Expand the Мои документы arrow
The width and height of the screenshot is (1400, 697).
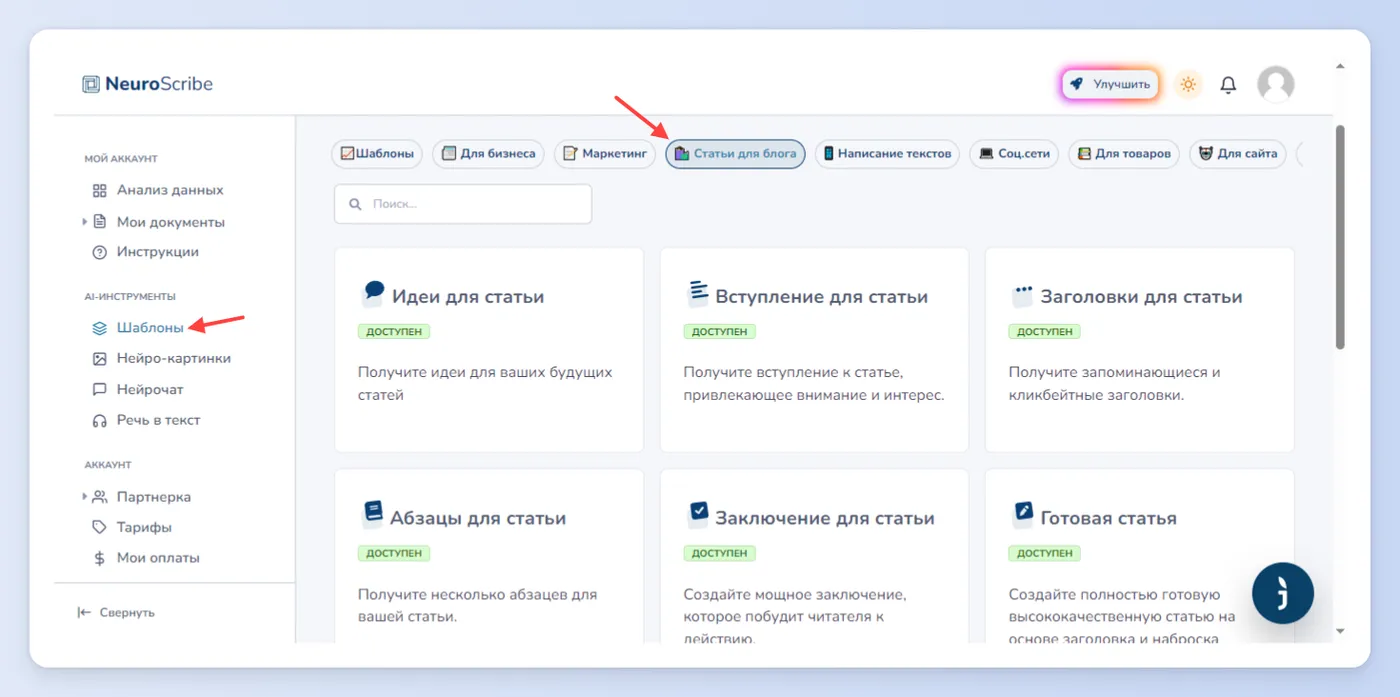click(85, 222)
